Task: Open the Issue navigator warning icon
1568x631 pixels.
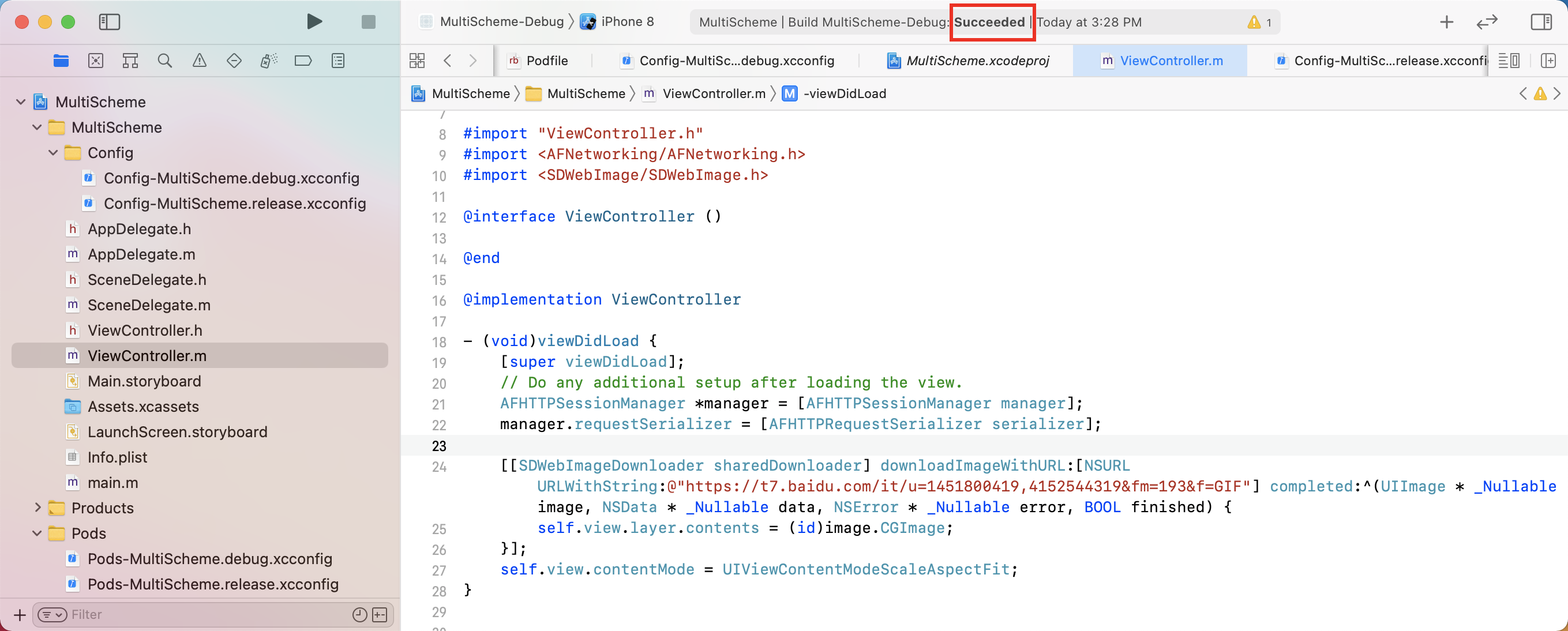Action: pyautogui.click(x=199, y=60)
